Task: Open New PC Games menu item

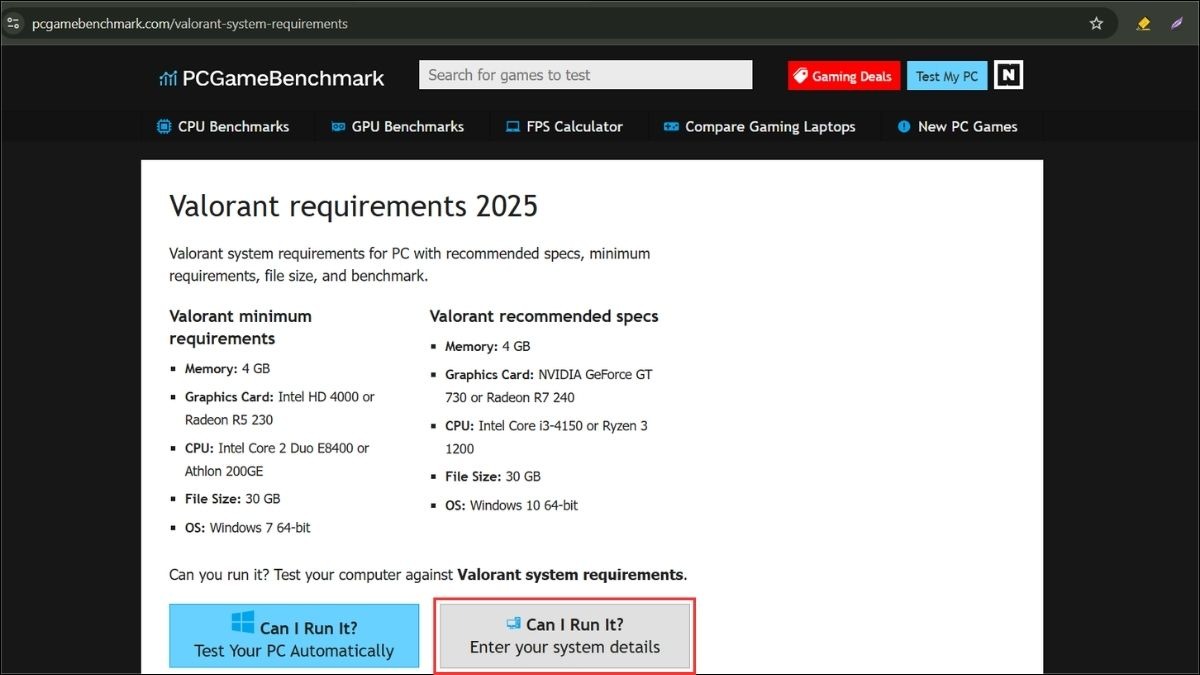Action: (x=957, y=127)
